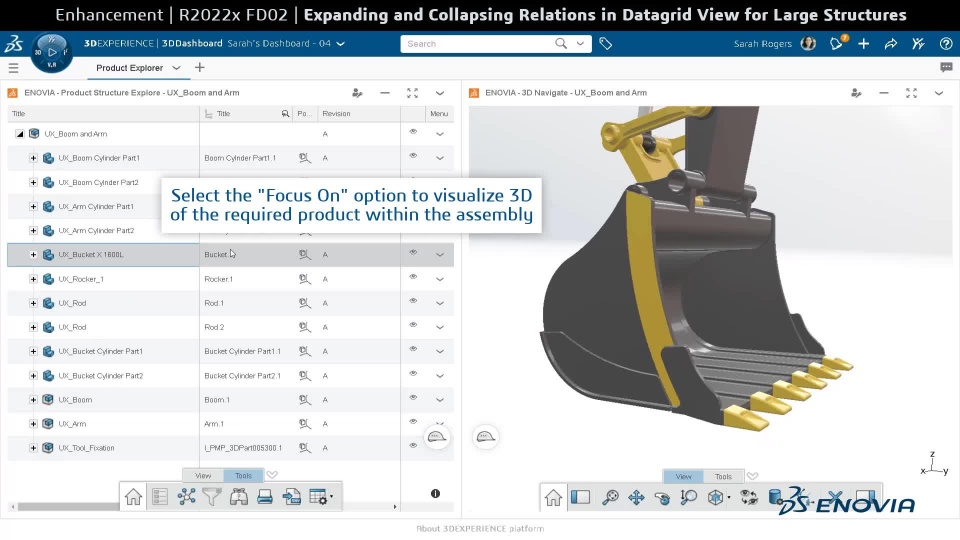Click inside the Search input field

coord(478,43)
